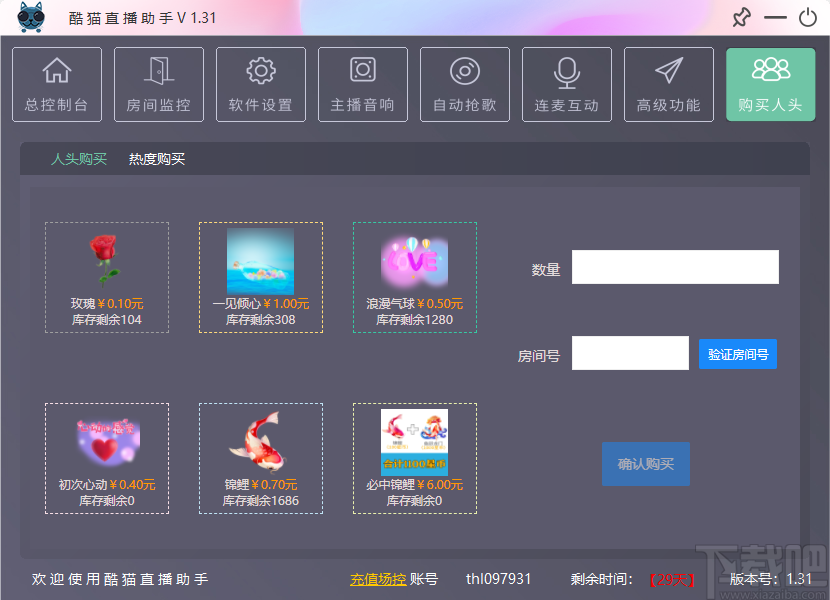Click the ￥0.40元 price label
This screenshot has height=600, width=830.
point(132,485)
